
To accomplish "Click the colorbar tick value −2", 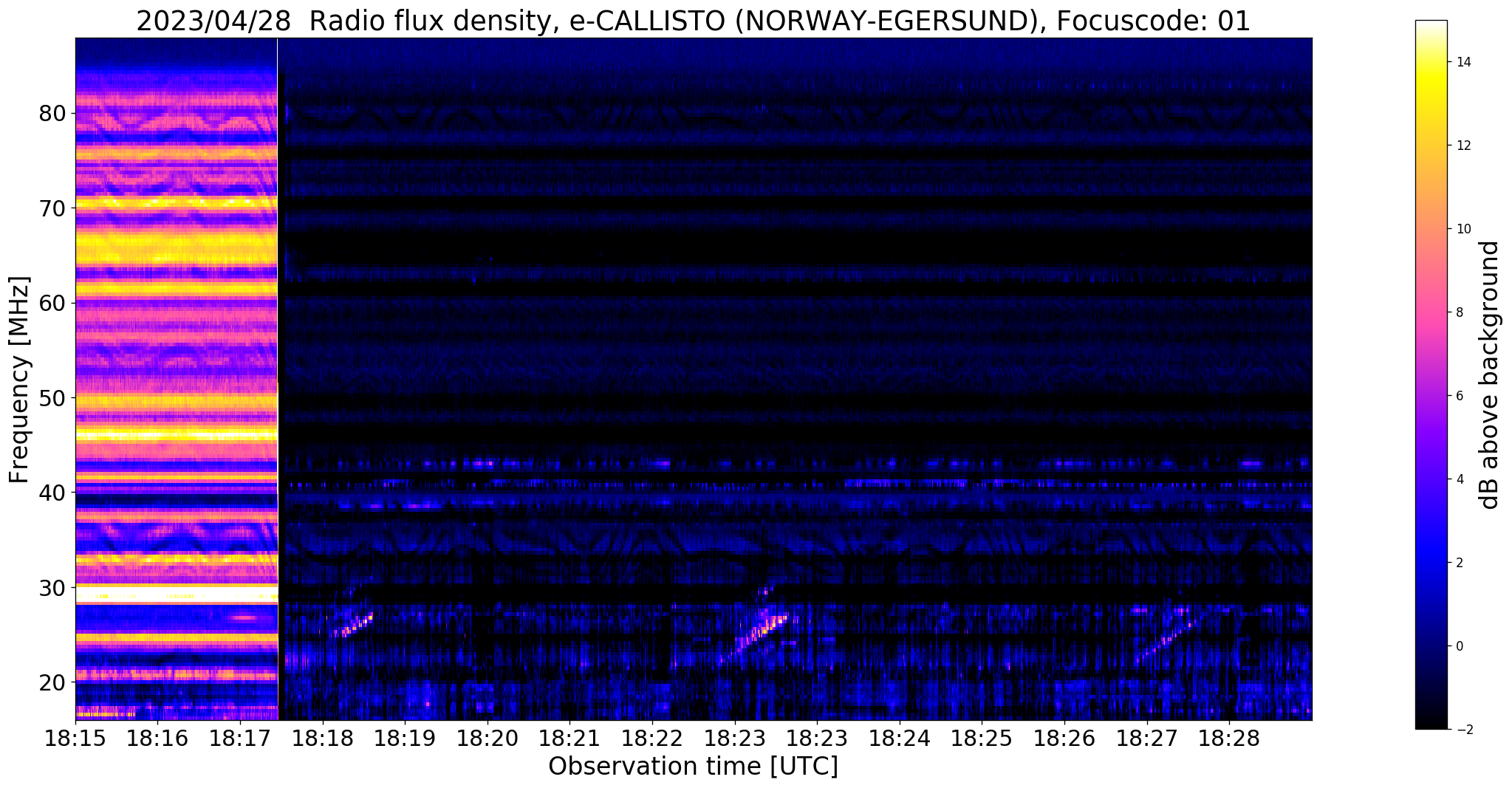I will pos(1463,730).
